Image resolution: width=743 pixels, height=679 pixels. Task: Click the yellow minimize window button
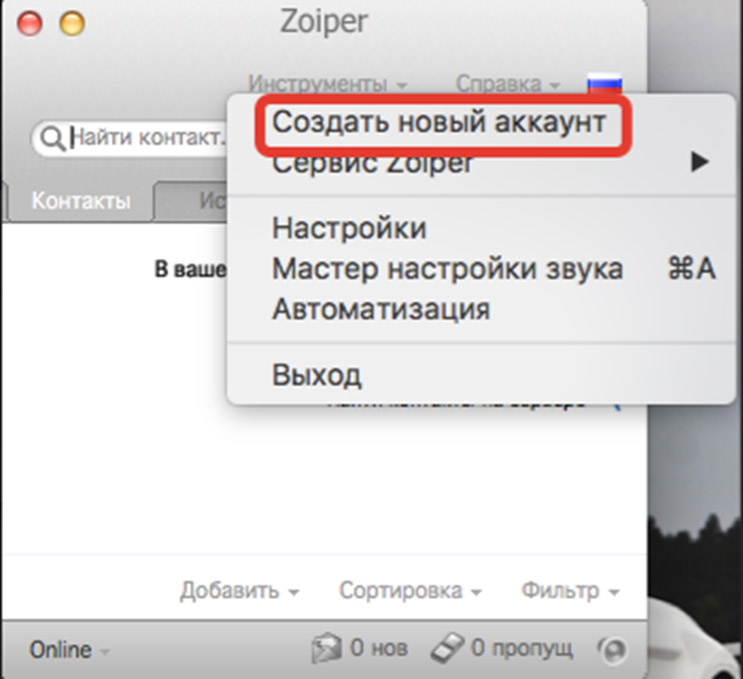(x=72, y=23)
